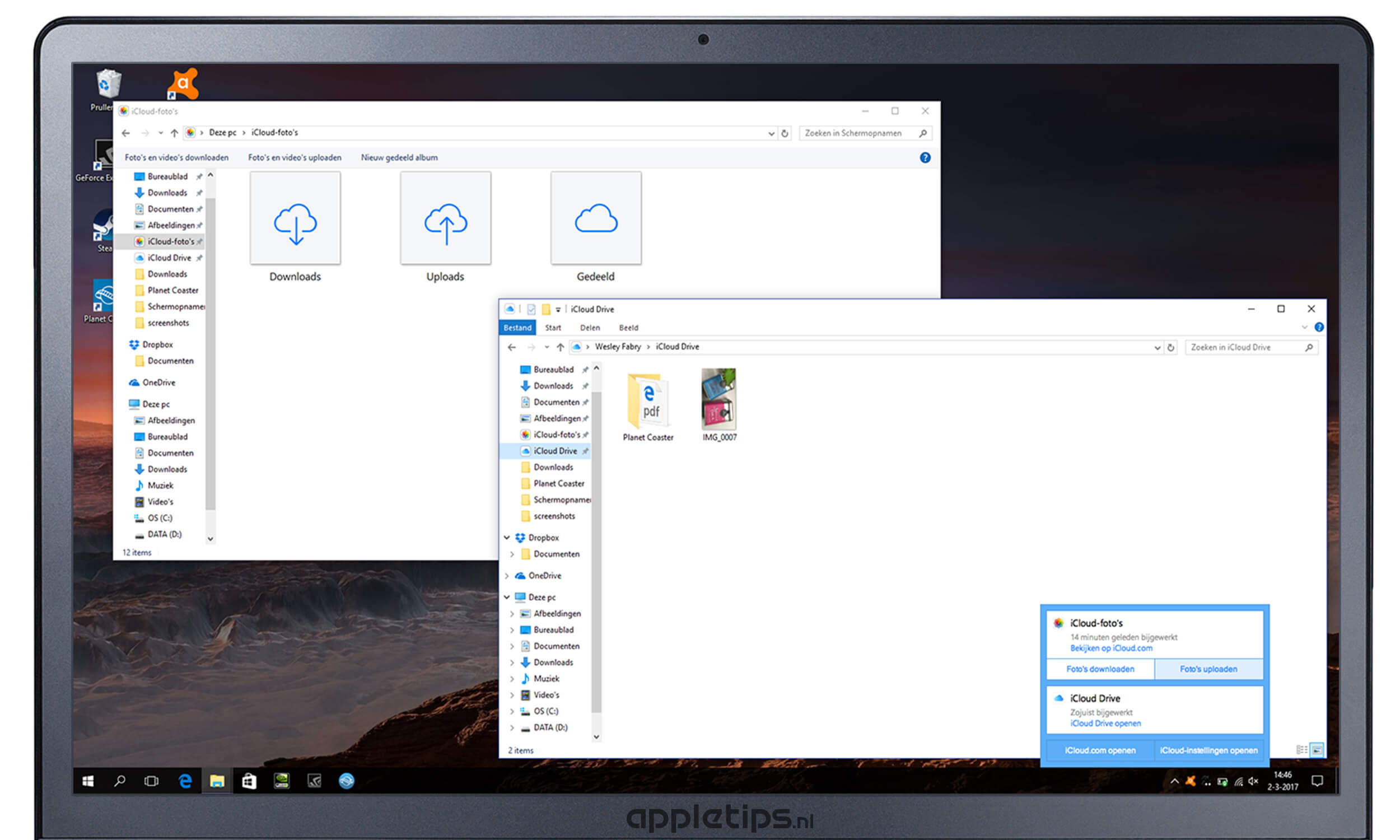Image resolution: width=1400 pixels, height=840 pixels.
Task: Expand OS (C:) in iCloud Drive tree
Action: [x=512, y=712]
